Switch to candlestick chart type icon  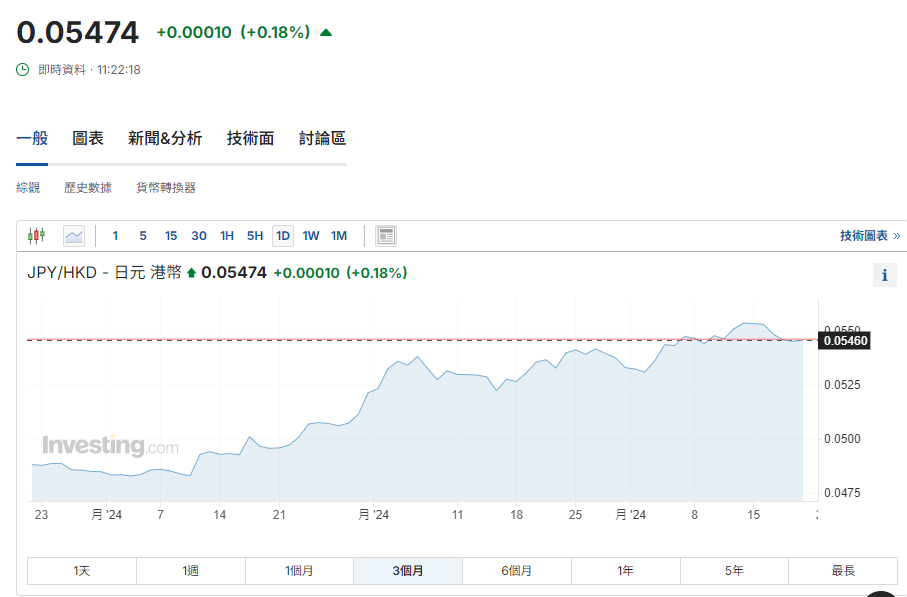pyautogui.click(x=37, y=236)
